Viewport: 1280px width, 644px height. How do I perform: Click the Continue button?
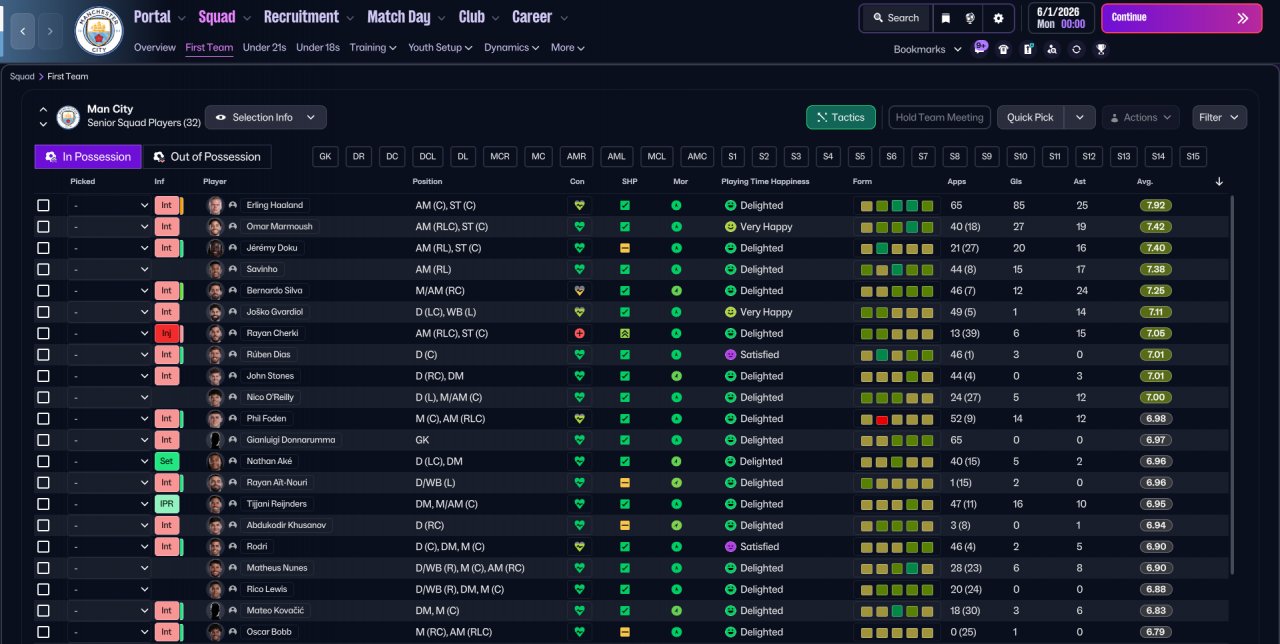[1181, 18]
